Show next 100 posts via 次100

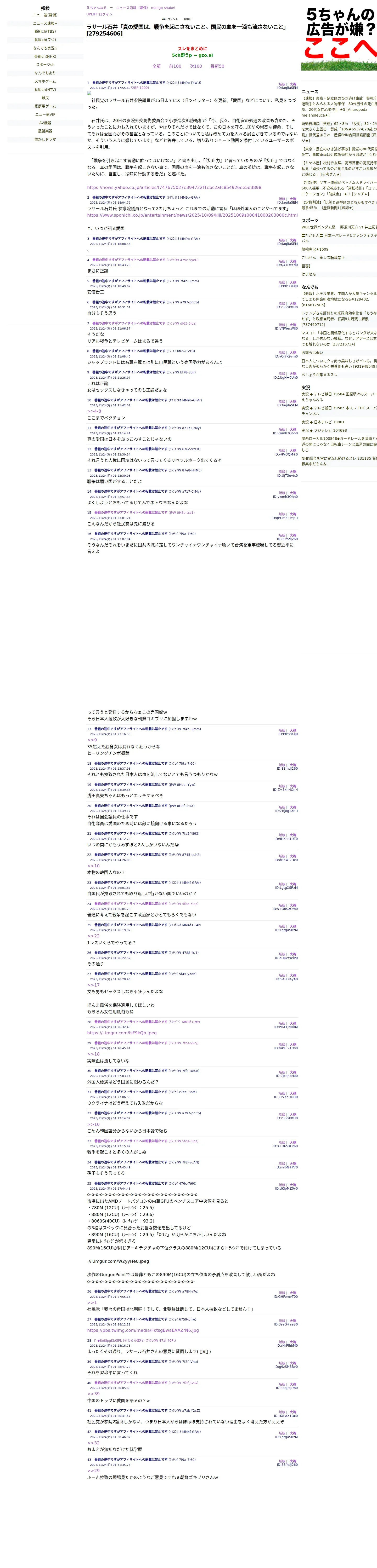click(196, 66)
